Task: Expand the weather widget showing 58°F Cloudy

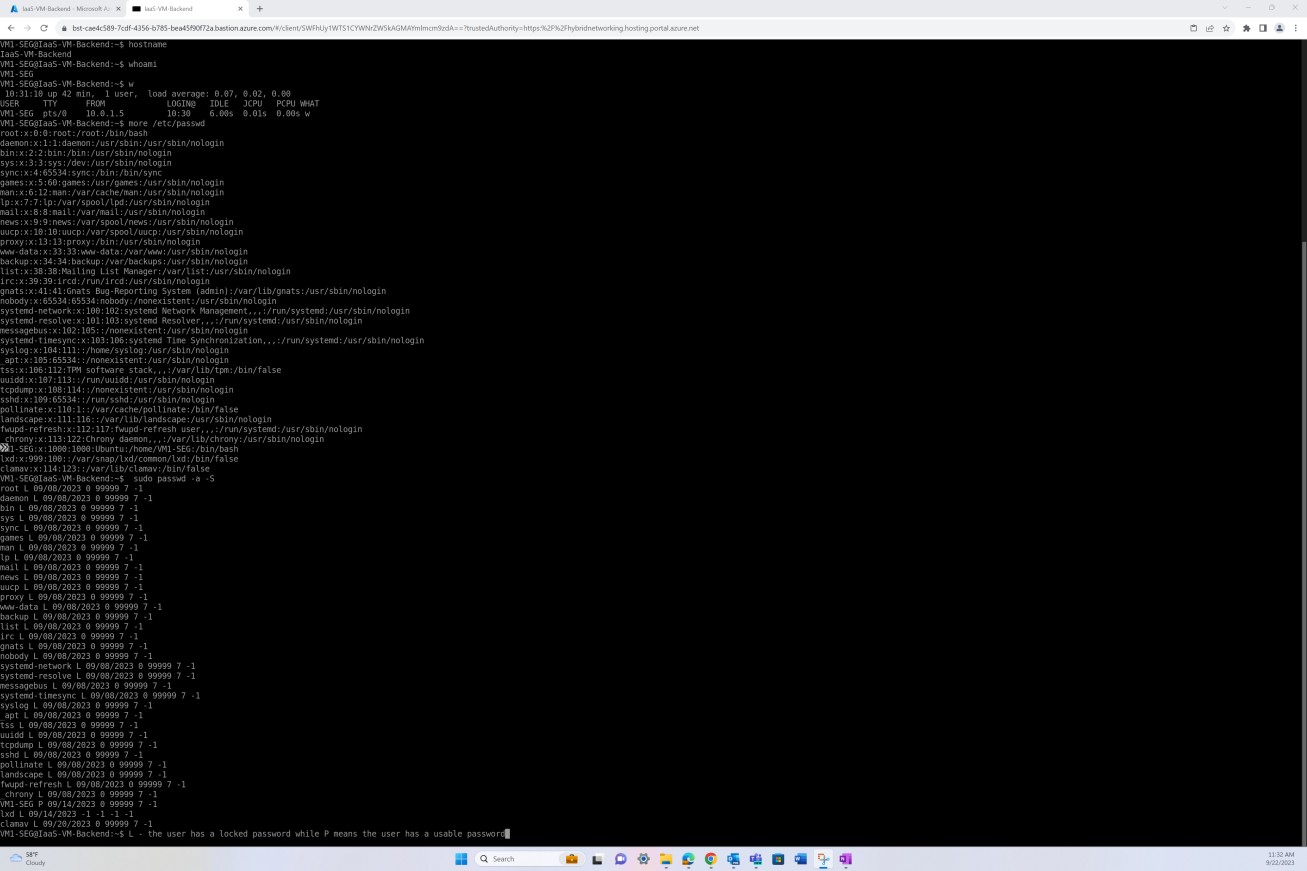Action: click(30, 858)
